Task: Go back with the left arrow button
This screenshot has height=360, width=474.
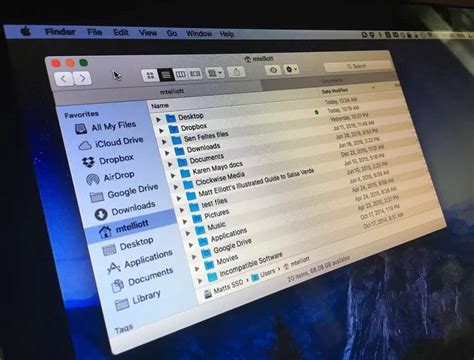Action: point(63,79)
